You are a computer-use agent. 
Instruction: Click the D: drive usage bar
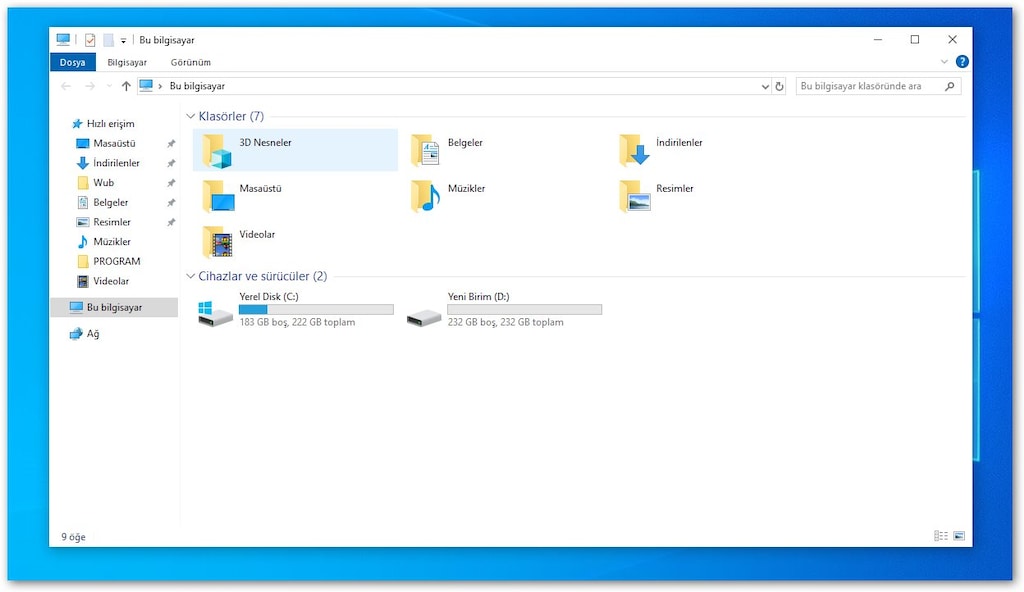[x=524, y=310]
